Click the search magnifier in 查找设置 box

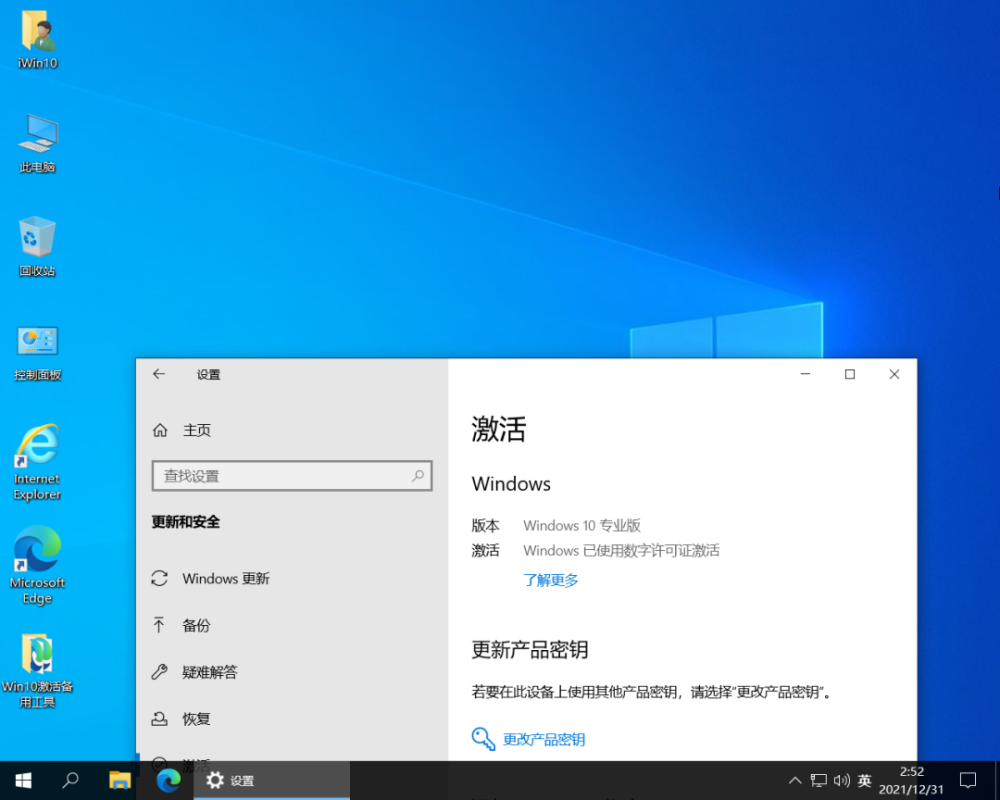point(418,476)
